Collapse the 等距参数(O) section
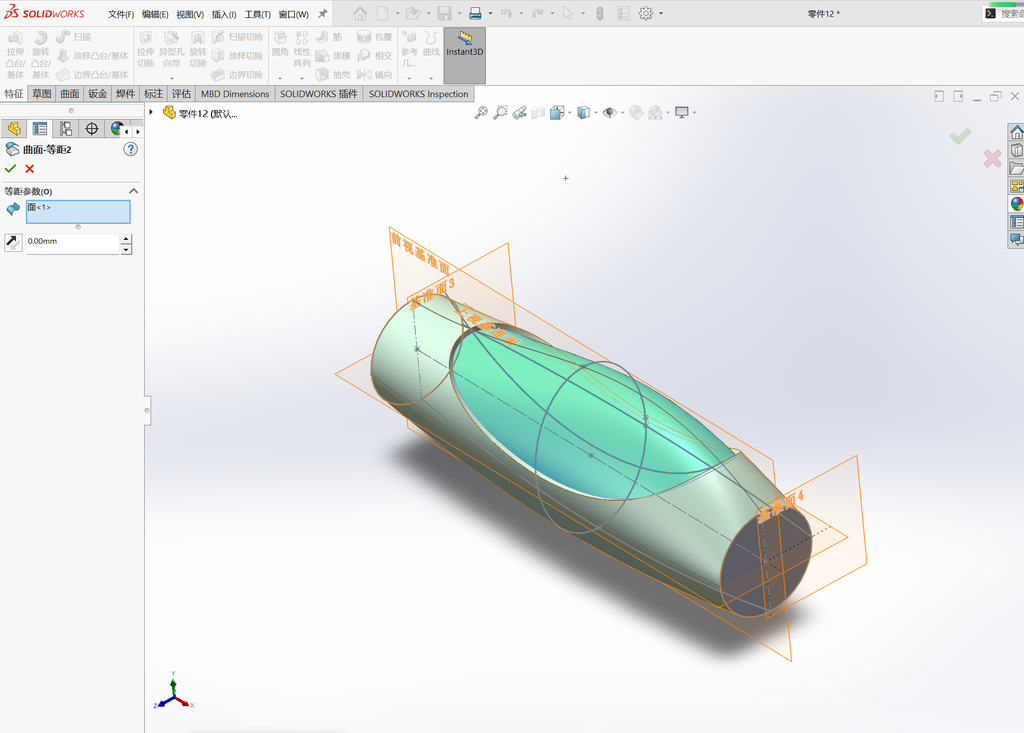The width and height of the screenshot is (1024, 733). pyautogui.click(x=134, y=191)
